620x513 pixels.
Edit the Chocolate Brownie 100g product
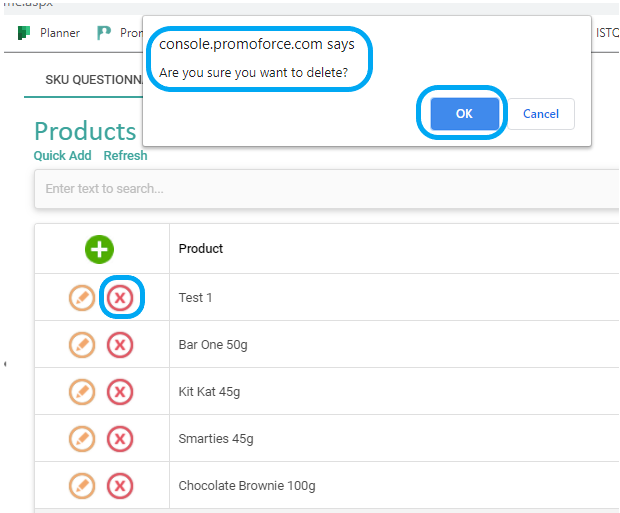pyautogui.click(x=82, y=486)
